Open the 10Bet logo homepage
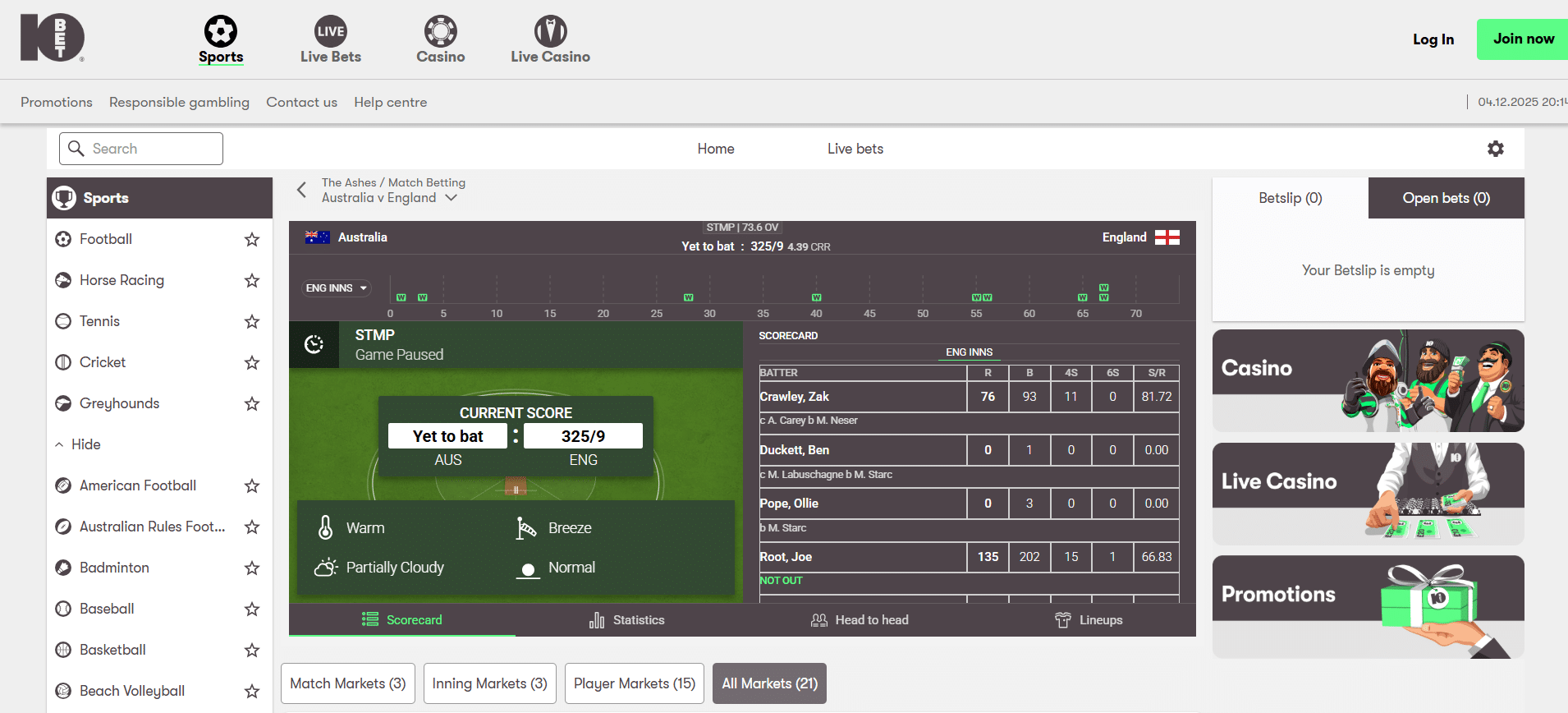This screenshot has width=1568, height=713. click(53, 37)
